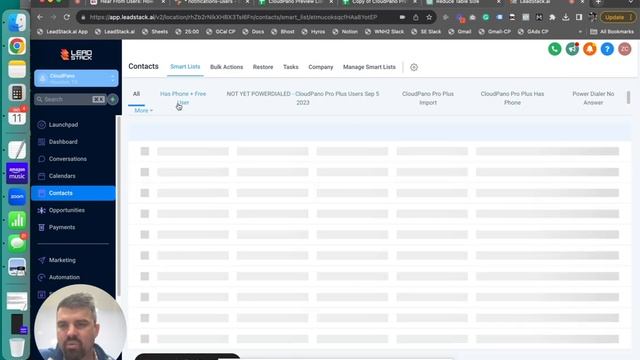Open the WNHQ Slack bookmark
Viewport: 640px width, 360px height.
point(384,31)
